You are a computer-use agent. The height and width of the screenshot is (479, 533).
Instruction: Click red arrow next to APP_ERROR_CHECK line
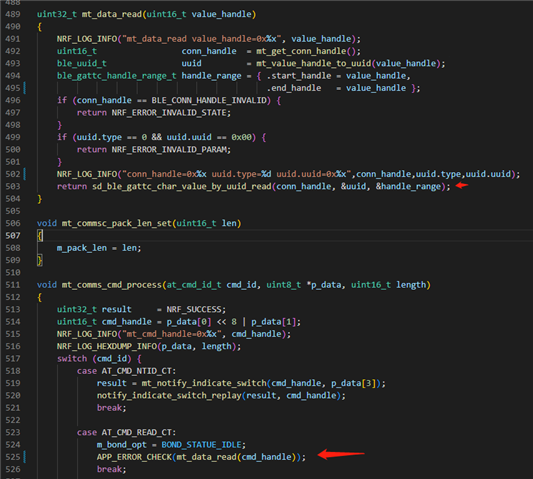[x=341, y=454]
